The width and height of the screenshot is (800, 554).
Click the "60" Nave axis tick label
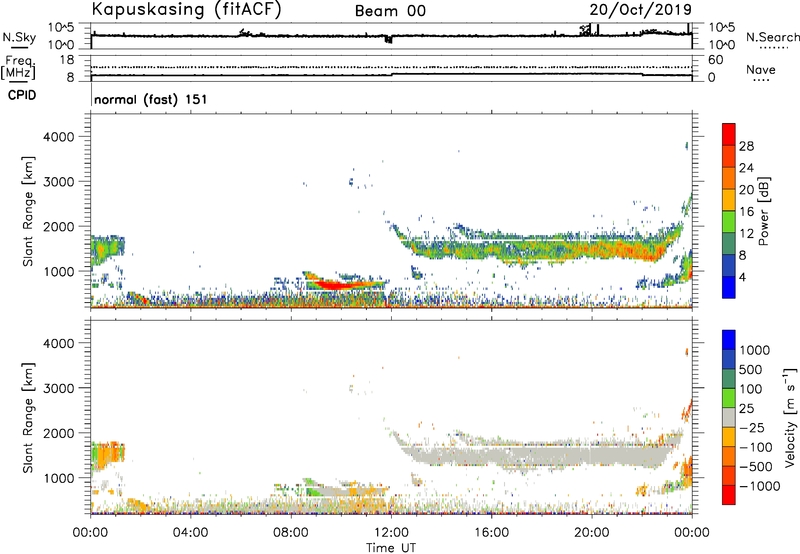715,60
